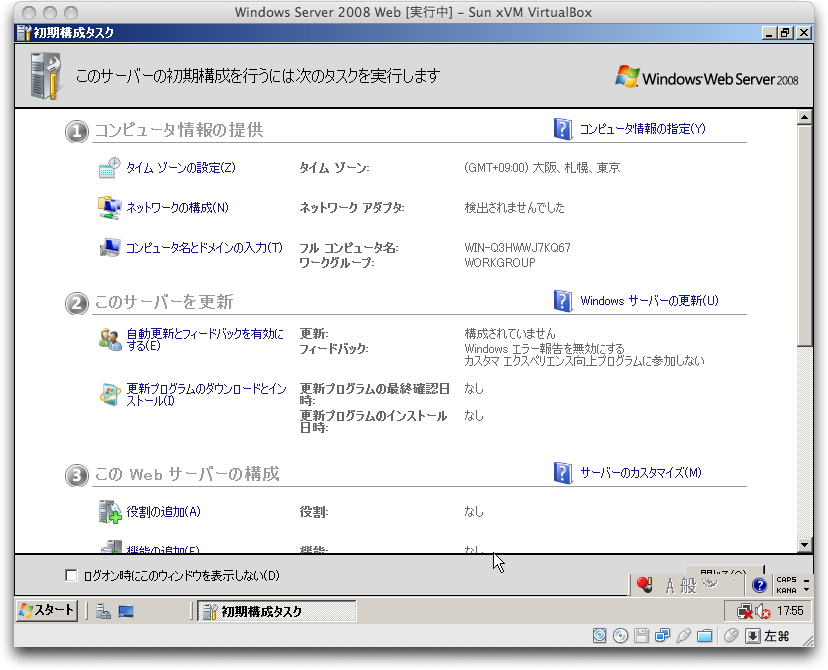828x670 pixels.
Task: Open ネットワークの構成(N) link
Action: (x=177, y=207)
